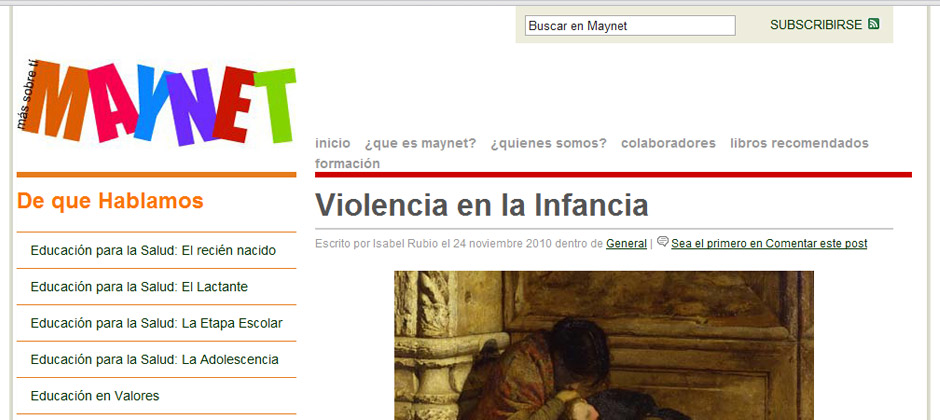Image resolution: width=940 pixels, height=420 pixels.
Task: Open the ¿que es maynet? page
Action: pos(420,143)
